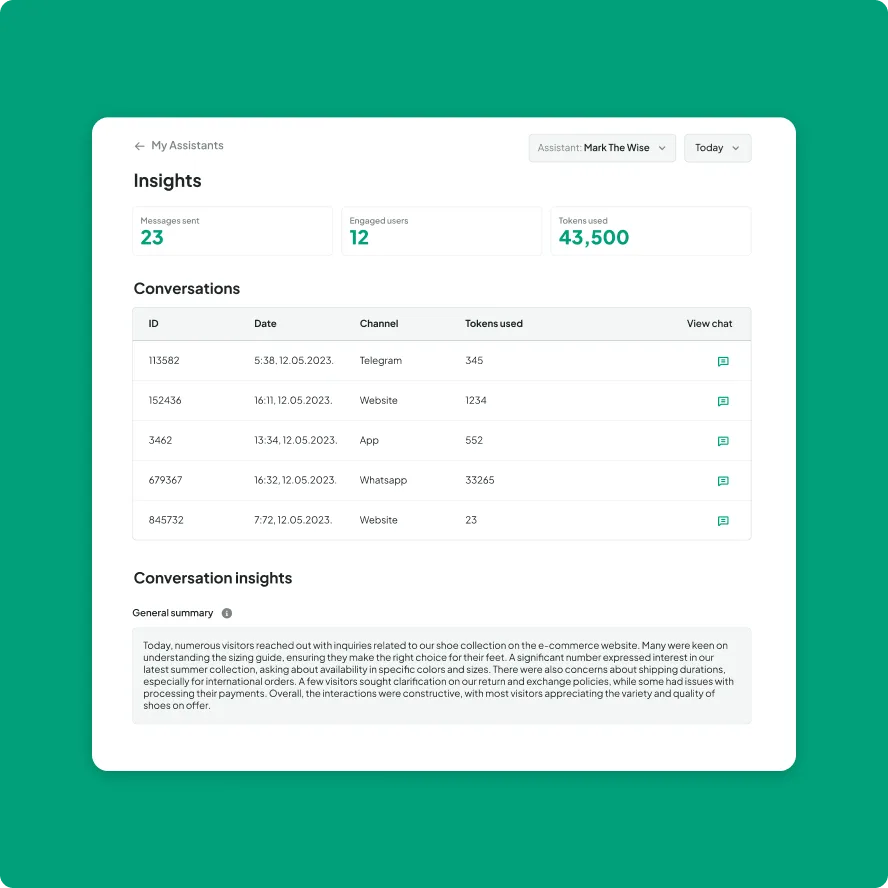Click the Tokens used 43,500 card

(651, 231)
